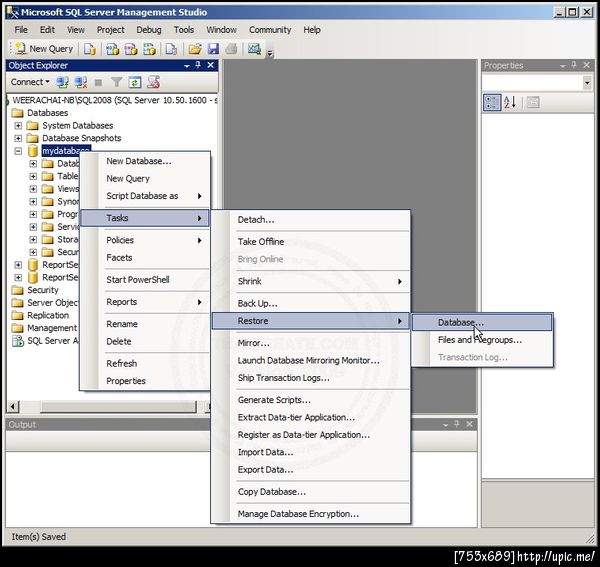600x567 pixels.
Task: Expand the Database Snapshots node
Action: coord(18,138)
